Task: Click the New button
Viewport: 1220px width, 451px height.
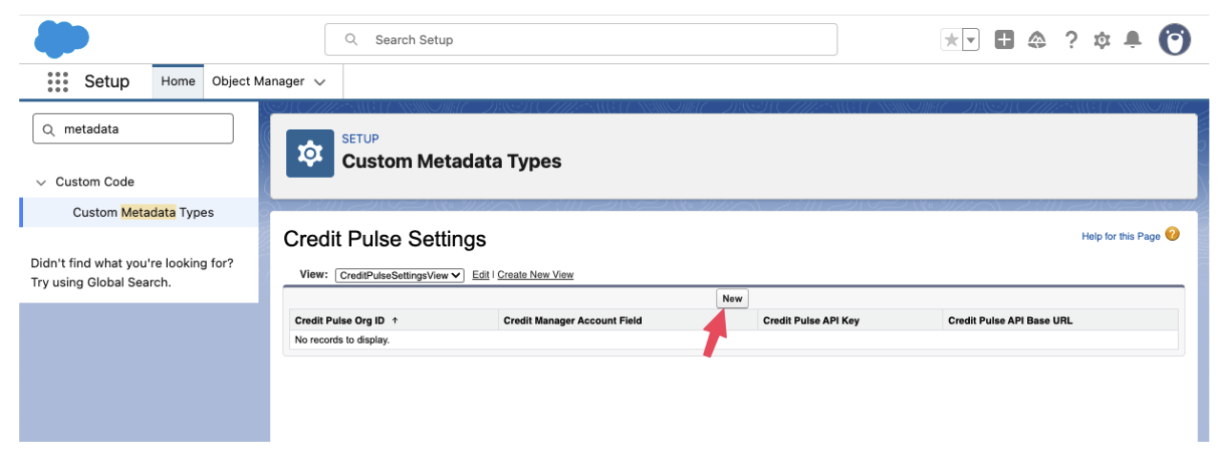Action: (732, 298)
